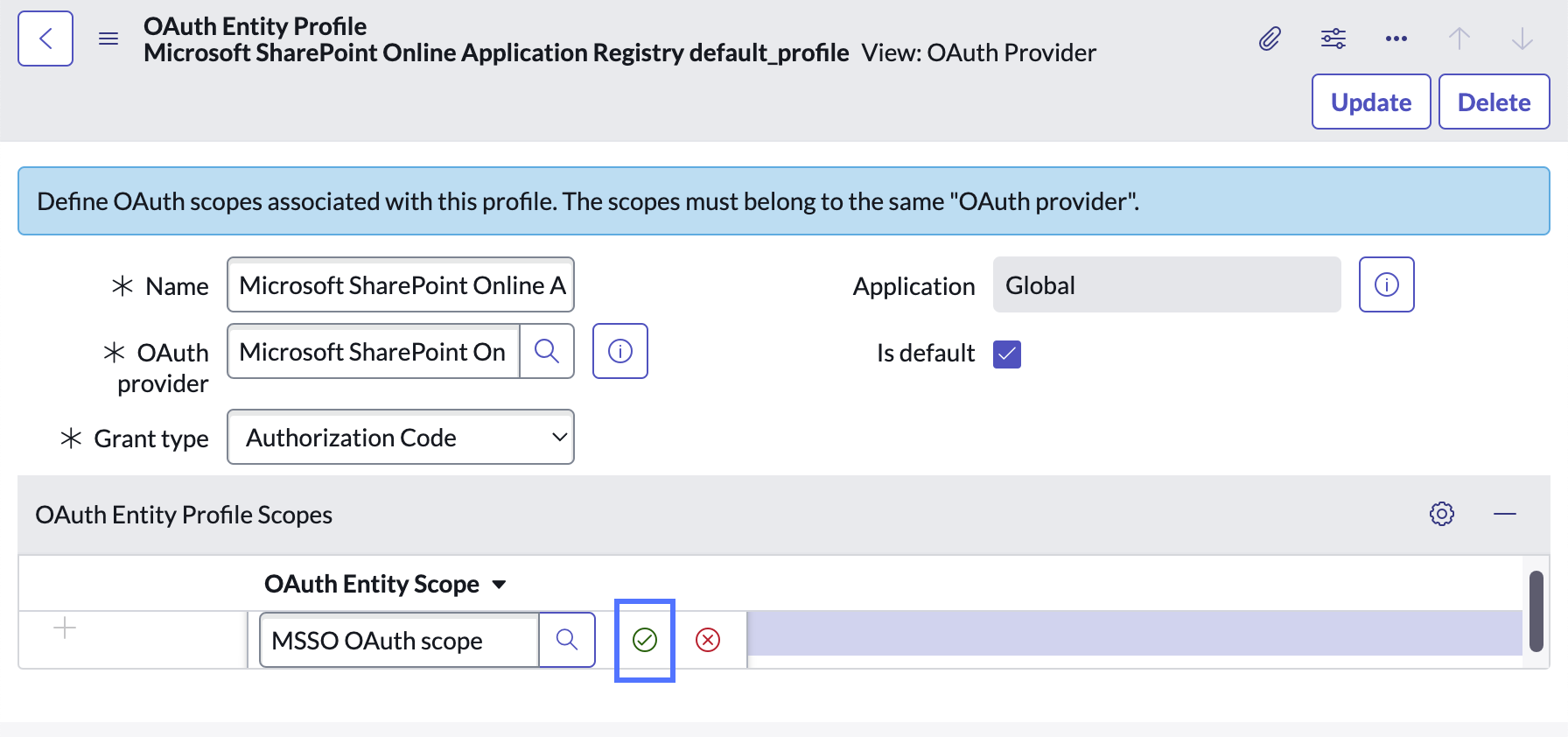Open OAuth Entity Scope lookup magnifier
This screenshot has width=1568, height=737.
click(567, 641)
